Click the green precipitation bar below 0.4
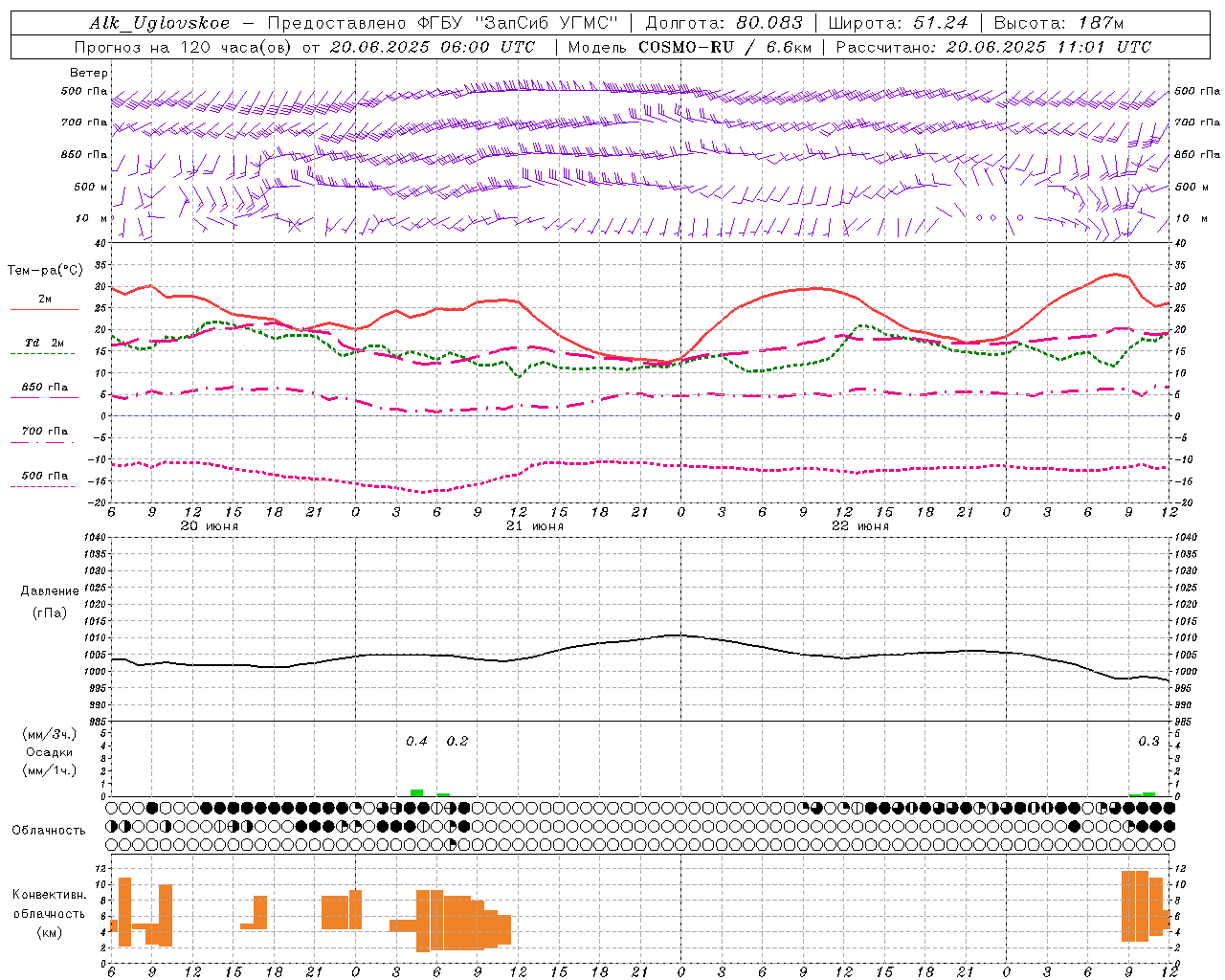 coord(416,792)
